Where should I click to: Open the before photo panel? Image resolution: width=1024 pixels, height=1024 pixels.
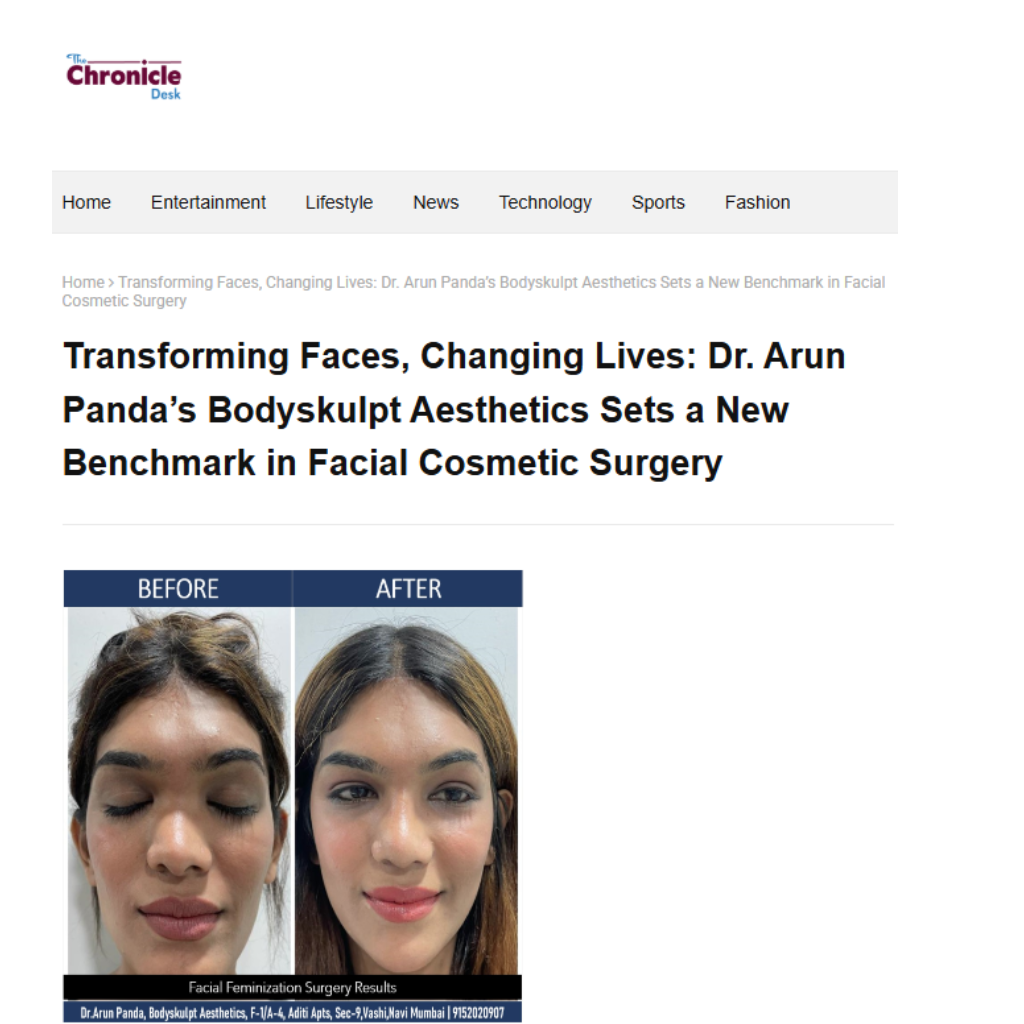pos(180,790)
